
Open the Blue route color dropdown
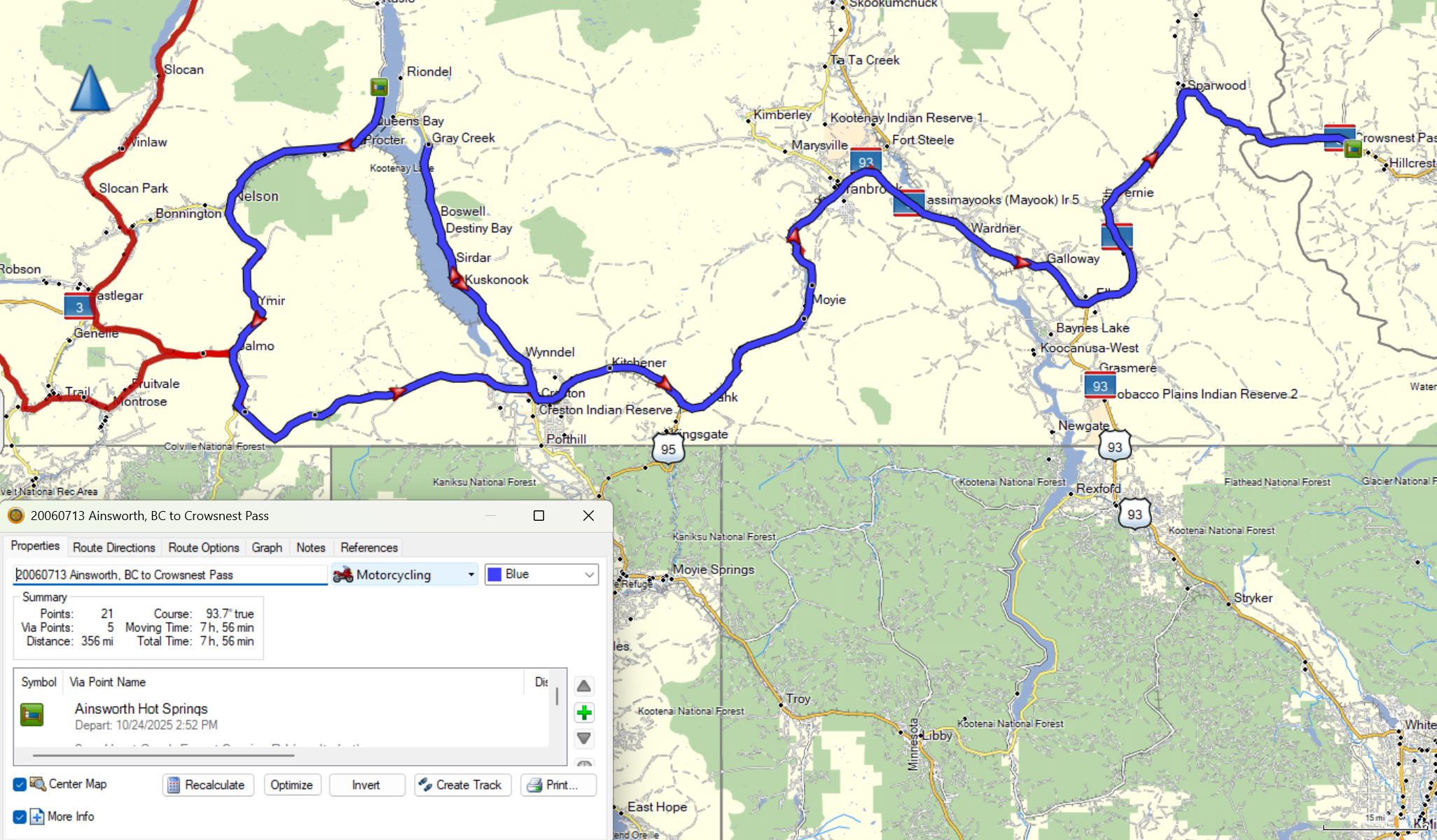[x=589, y=575]
